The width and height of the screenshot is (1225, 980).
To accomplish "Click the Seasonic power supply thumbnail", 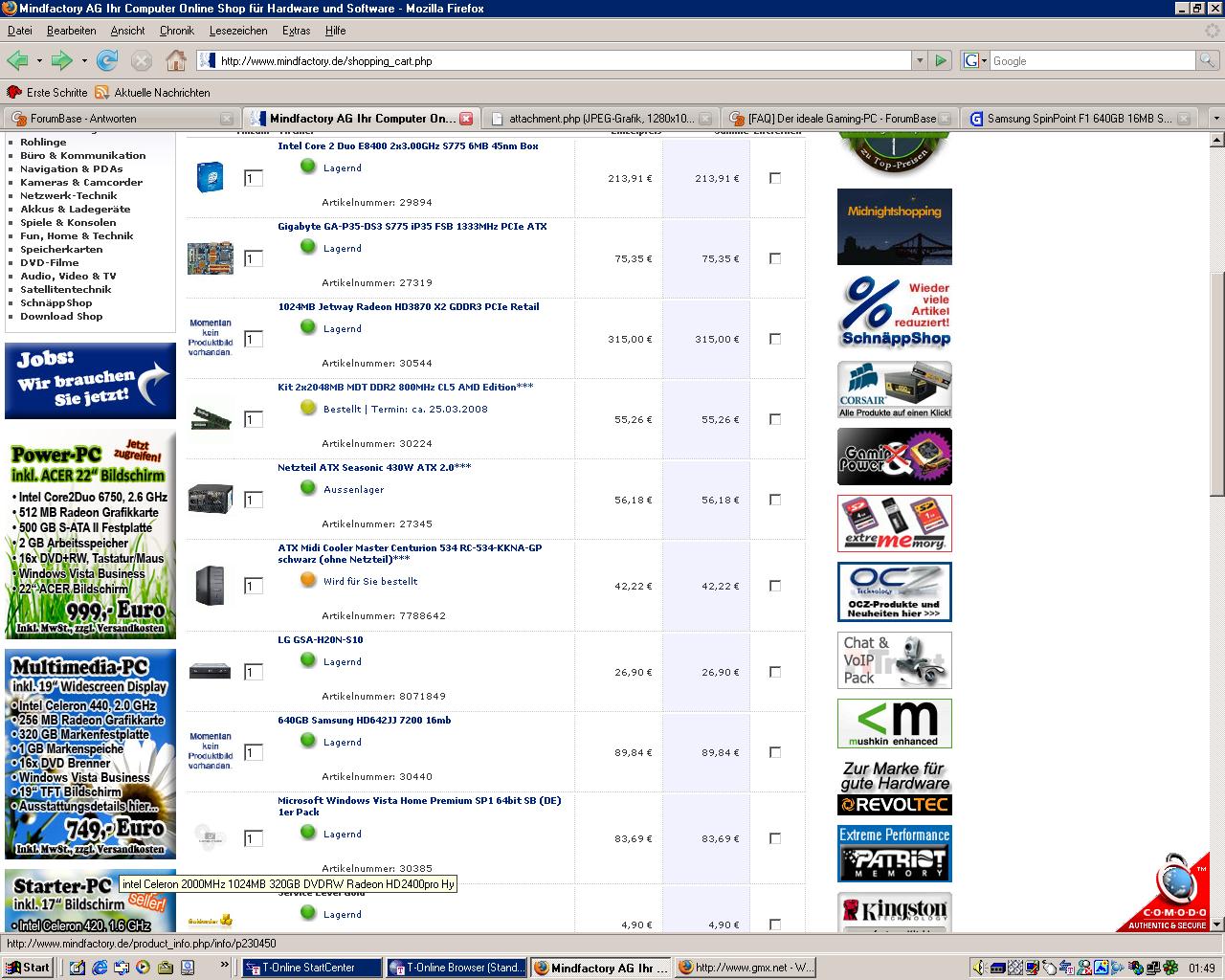I will pos(210,500).
